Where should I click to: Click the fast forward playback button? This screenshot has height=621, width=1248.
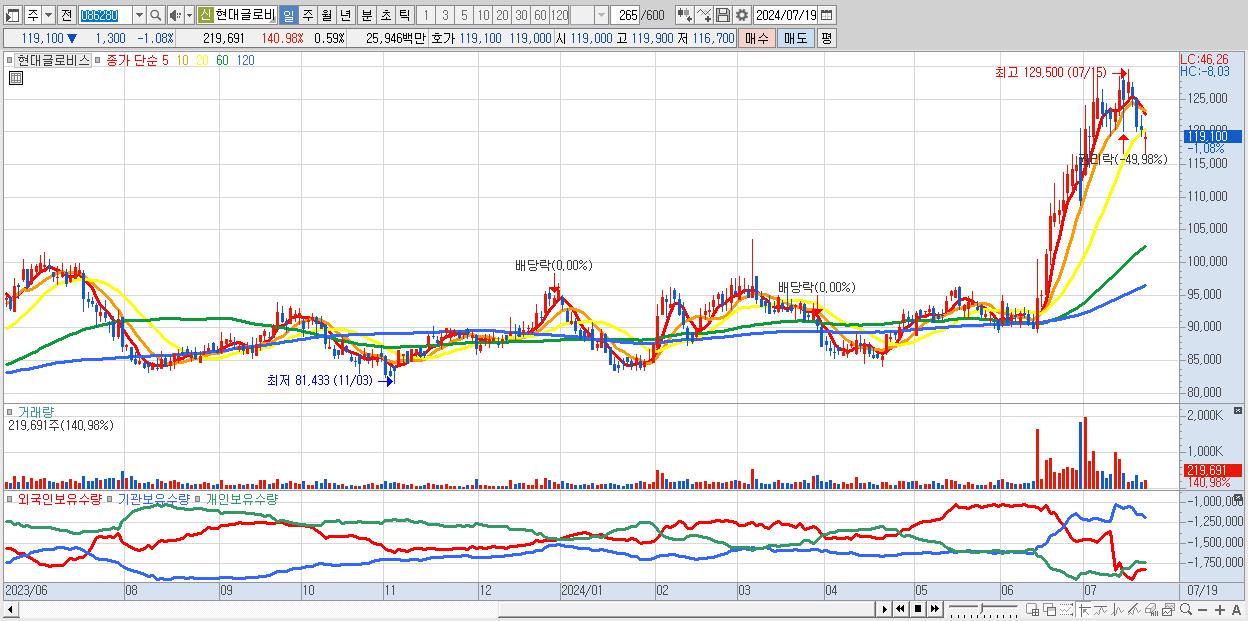click(x=935, y=608)
